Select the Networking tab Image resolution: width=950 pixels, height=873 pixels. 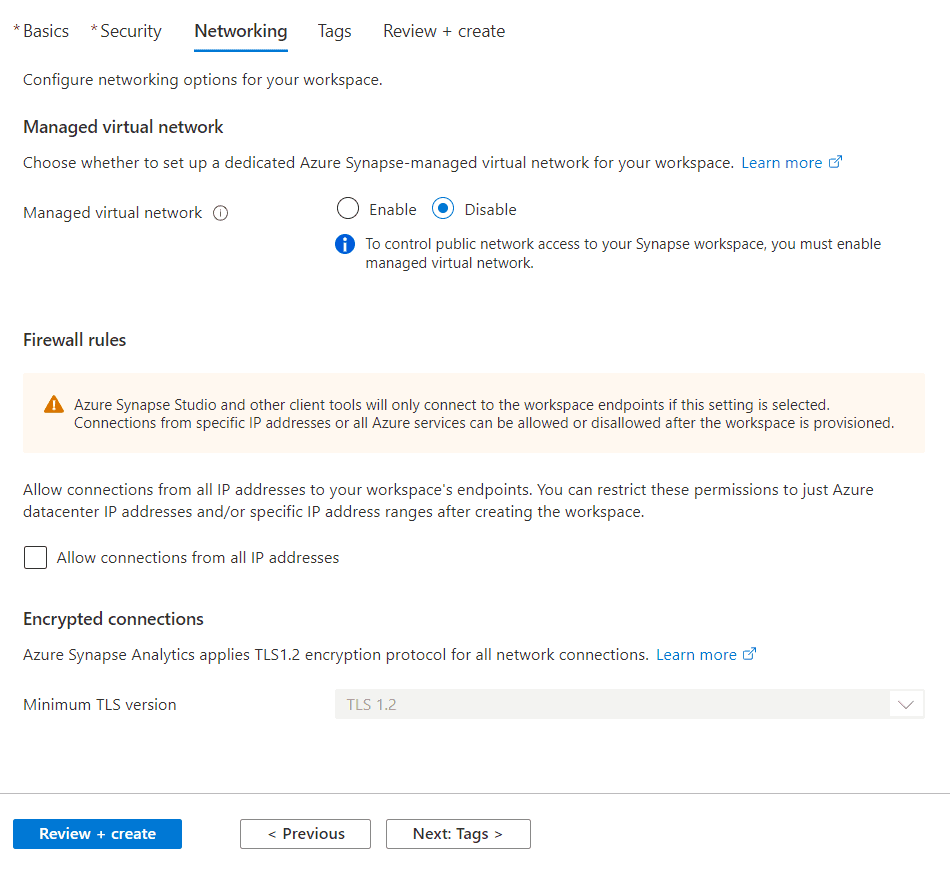241,31
